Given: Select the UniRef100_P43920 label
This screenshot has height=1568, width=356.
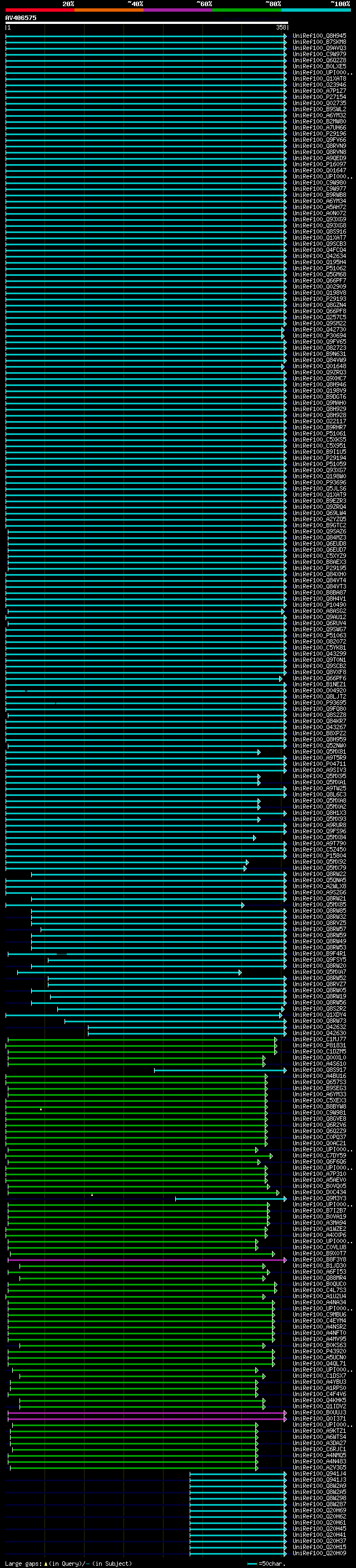Looking at the screenshot, I should point(319,1351).
